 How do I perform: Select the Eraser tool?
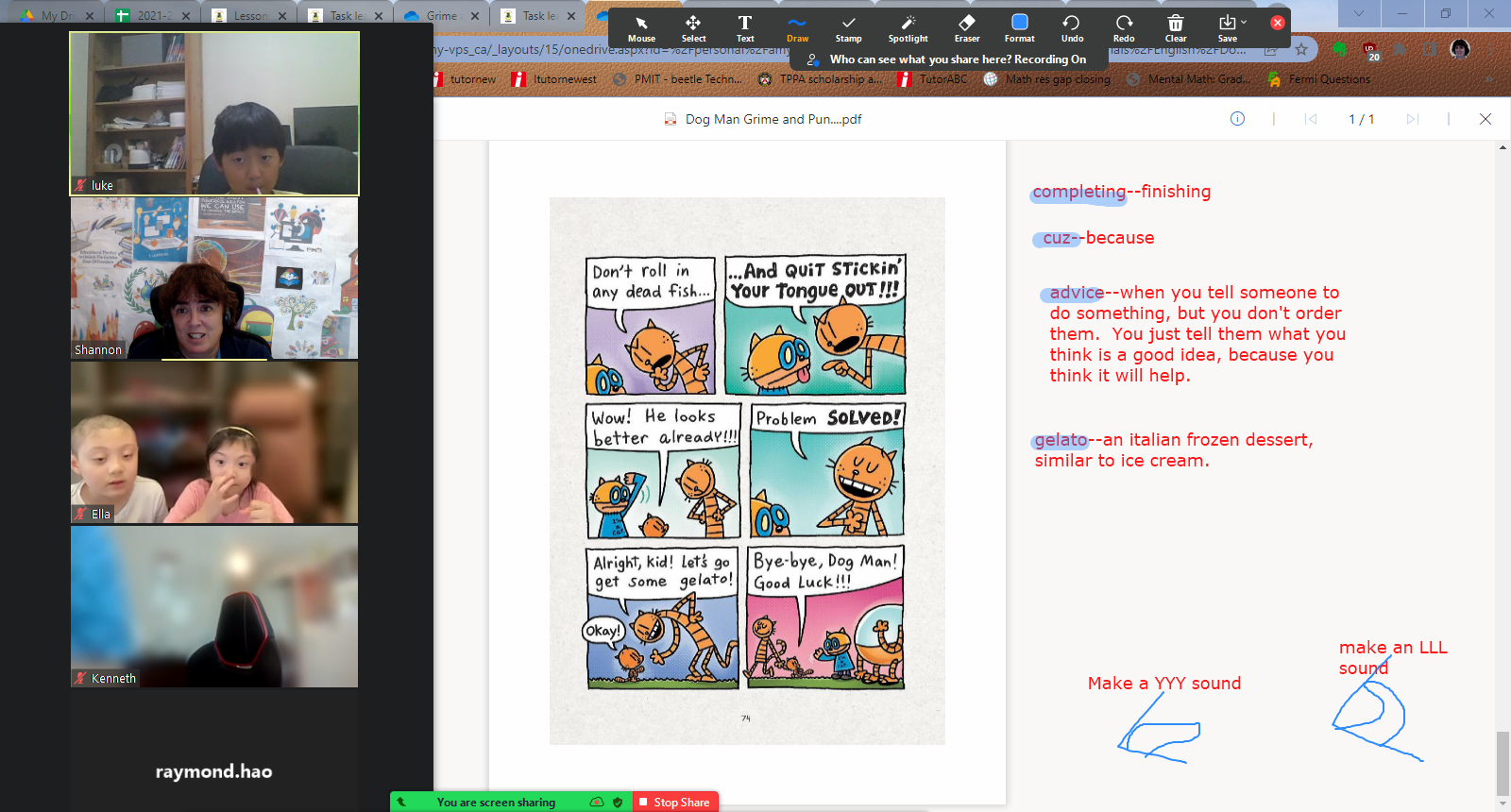coord(967,28)
